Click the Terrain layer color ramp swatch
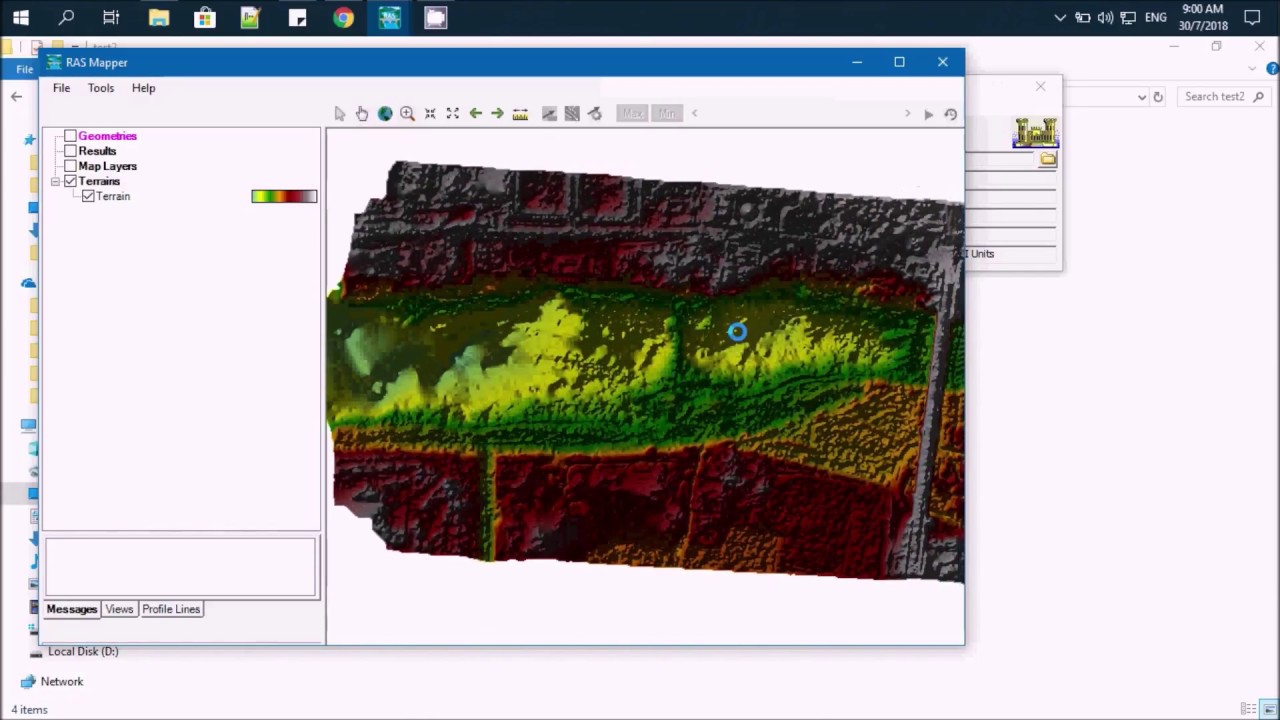This screenshot has width=1280, height=720. coord(284,197)
